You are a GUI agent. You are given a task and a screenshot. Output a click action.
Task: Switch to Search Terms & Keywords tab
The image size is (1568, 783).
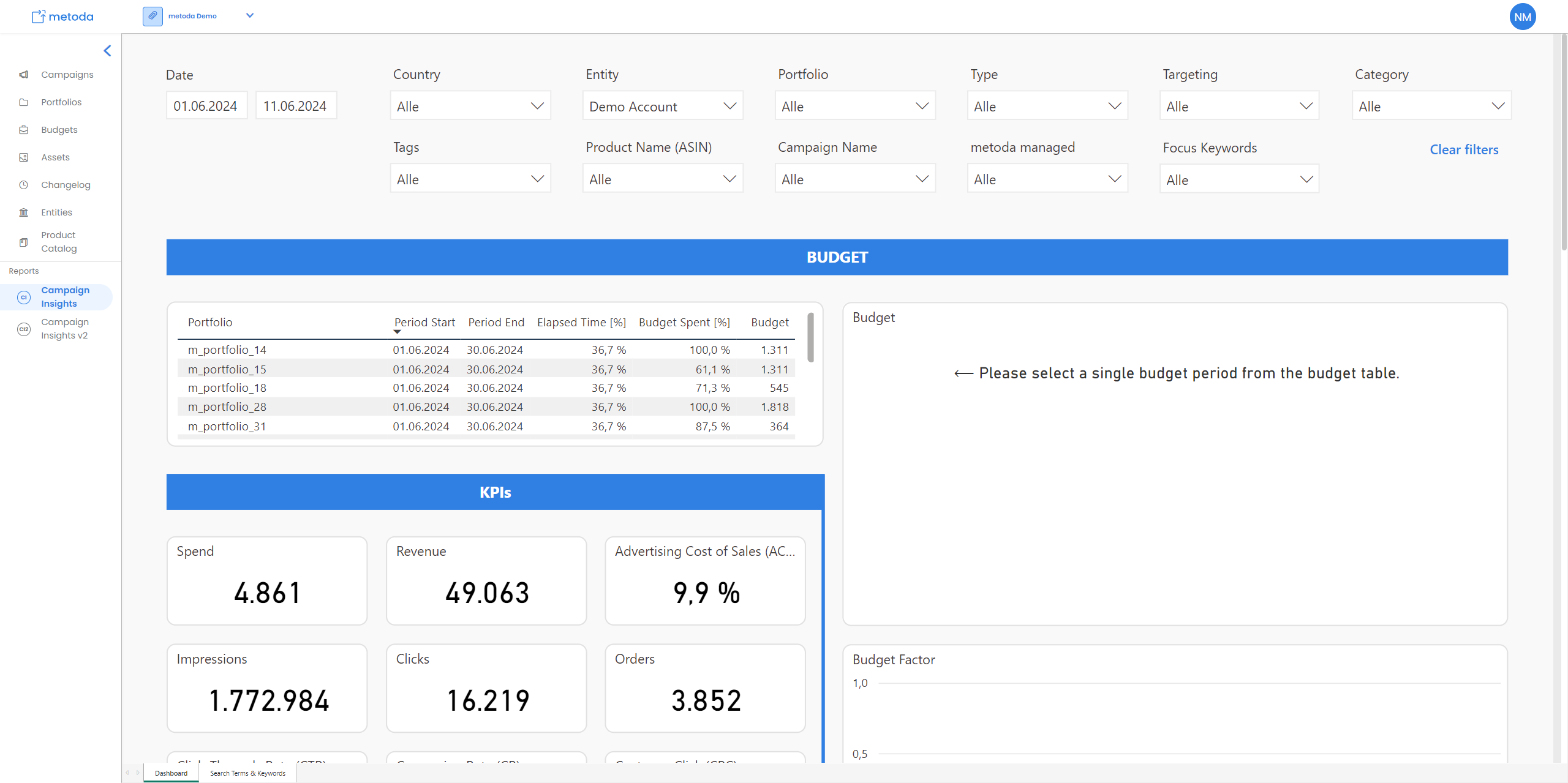pyautogui.click(x=247, y=773)
